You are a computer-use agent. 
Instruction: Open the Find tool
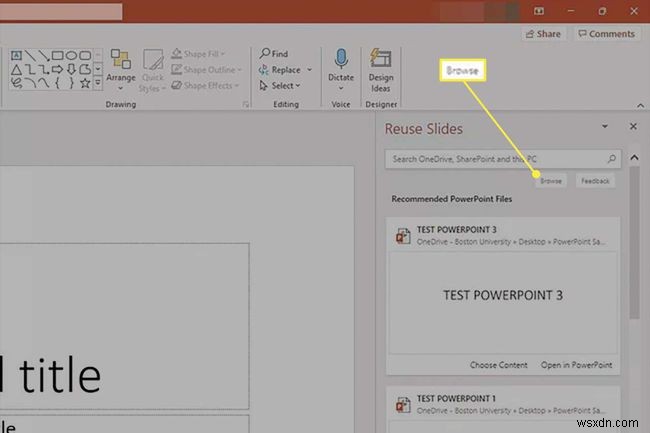pyautogui.click(x=274, y=53)
